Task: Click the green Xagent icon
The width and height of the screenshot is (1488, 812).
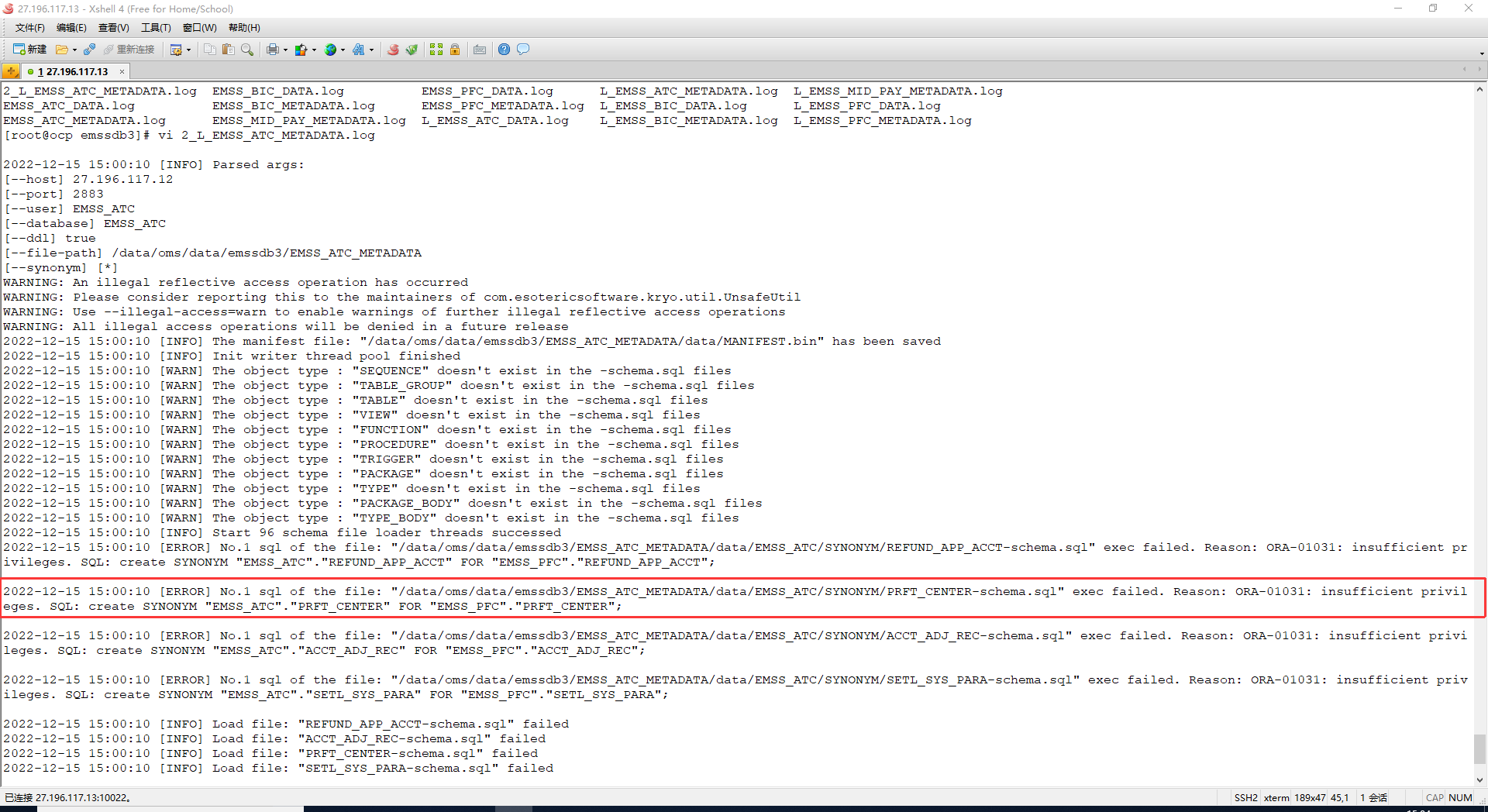Action: pyautogui.click(x=412, y=50)
